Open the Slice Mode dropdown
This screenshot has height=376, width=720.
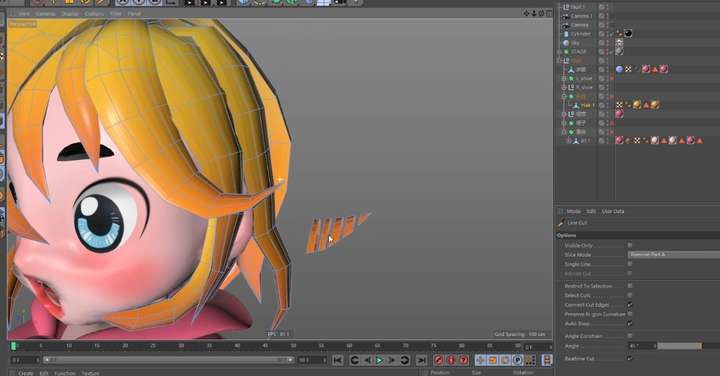point(674,254)
